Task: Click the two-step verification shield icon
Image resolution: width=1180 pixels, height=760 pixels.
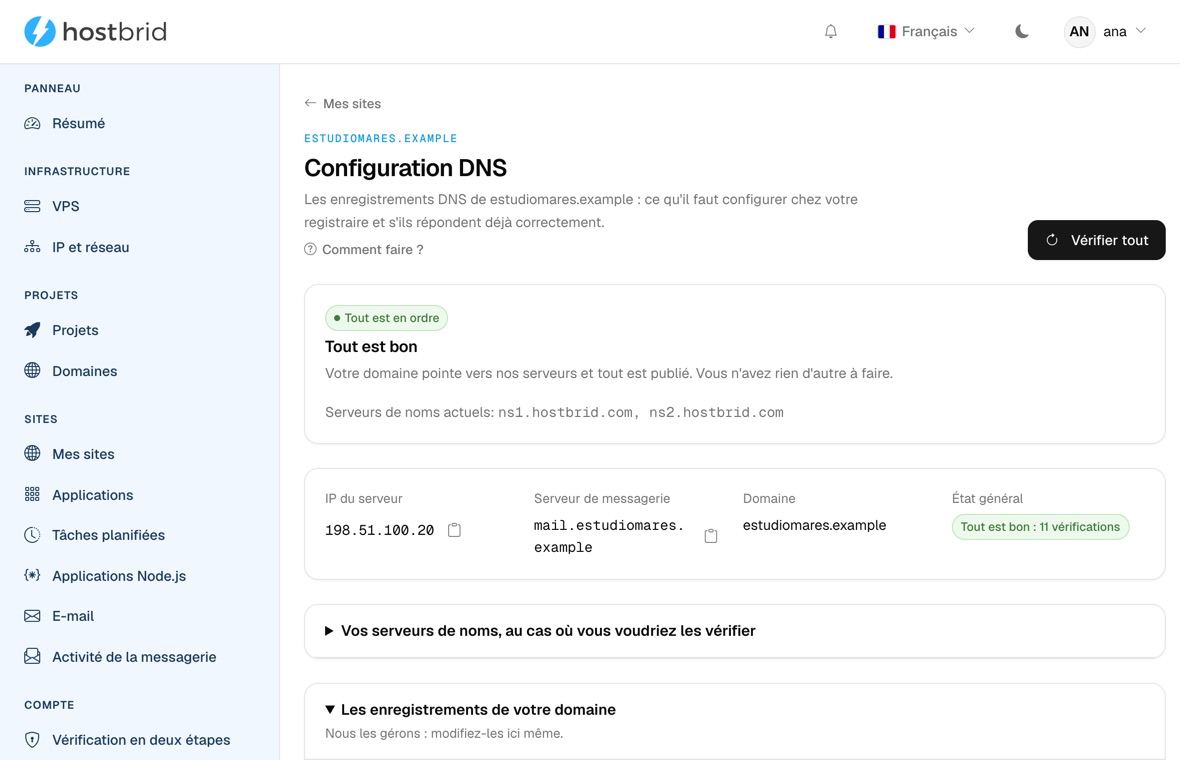Action: (x=32, y=740)
